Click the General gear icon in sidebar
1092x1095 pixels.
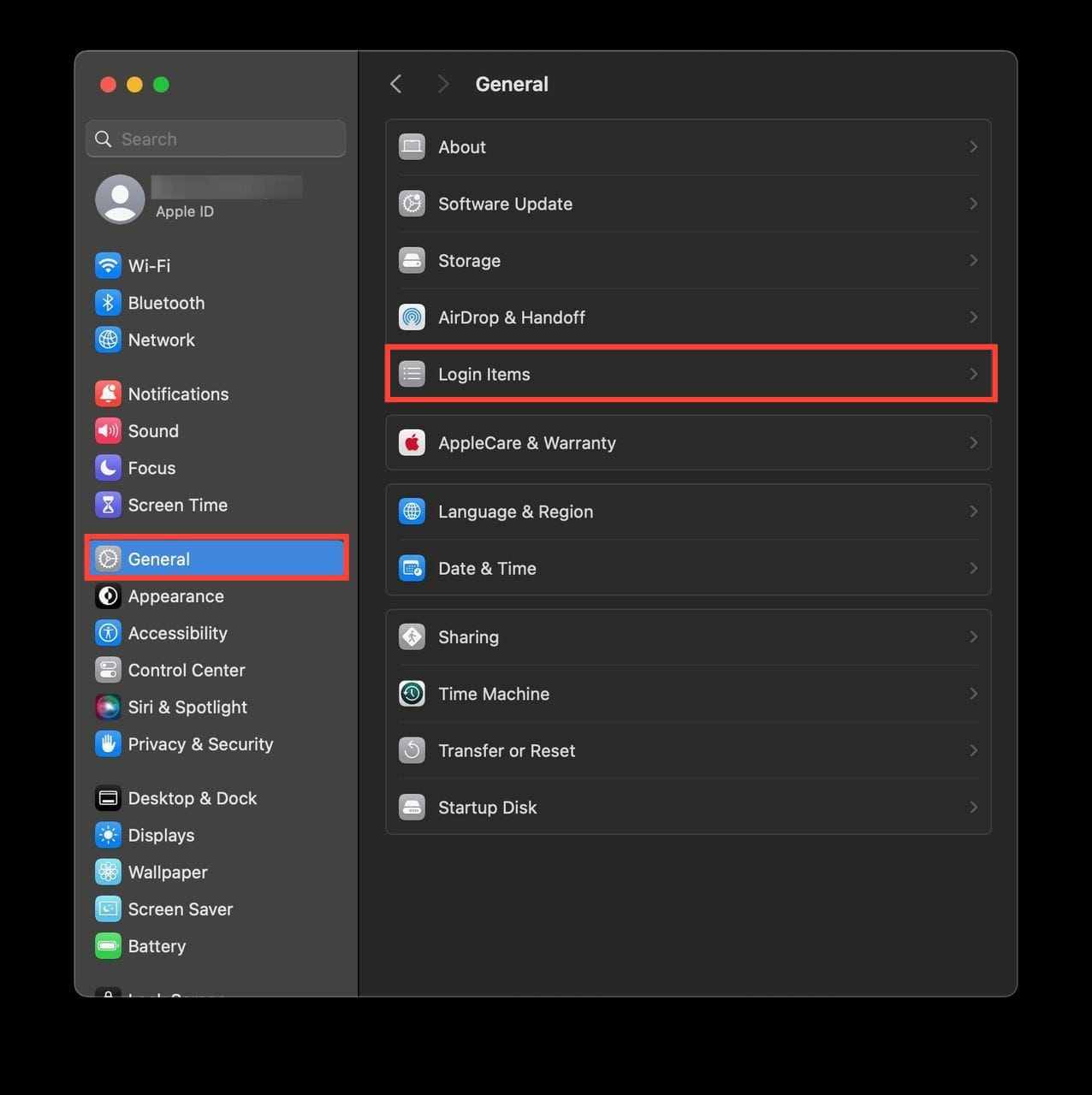(108, 559)
